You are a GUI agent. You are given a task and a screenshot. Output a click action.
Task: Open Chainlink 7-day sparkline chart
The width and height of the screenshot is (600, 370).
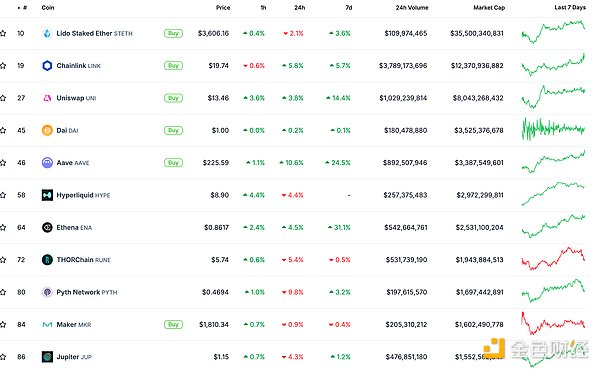(553, 64)
